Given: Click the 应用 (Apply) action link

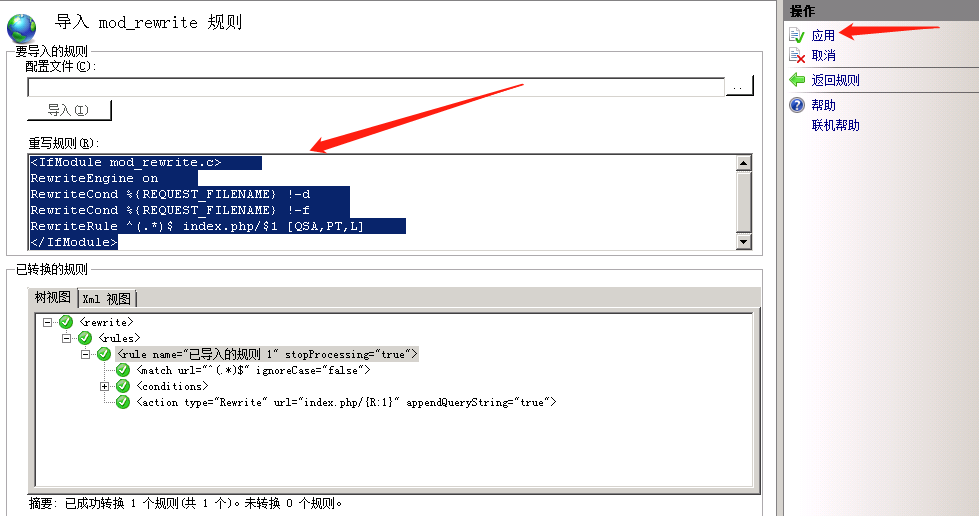Looking at the screenshot, I should point(823,36).
